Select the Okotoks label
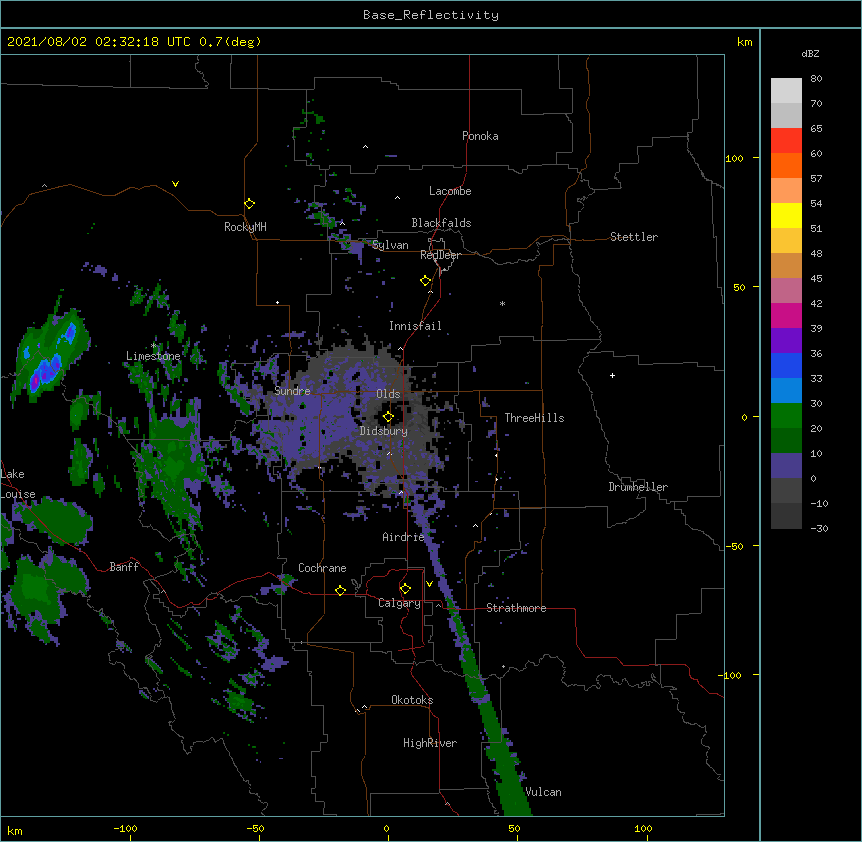The height and width of the screenshot is (842, 862). pos(412,700)
